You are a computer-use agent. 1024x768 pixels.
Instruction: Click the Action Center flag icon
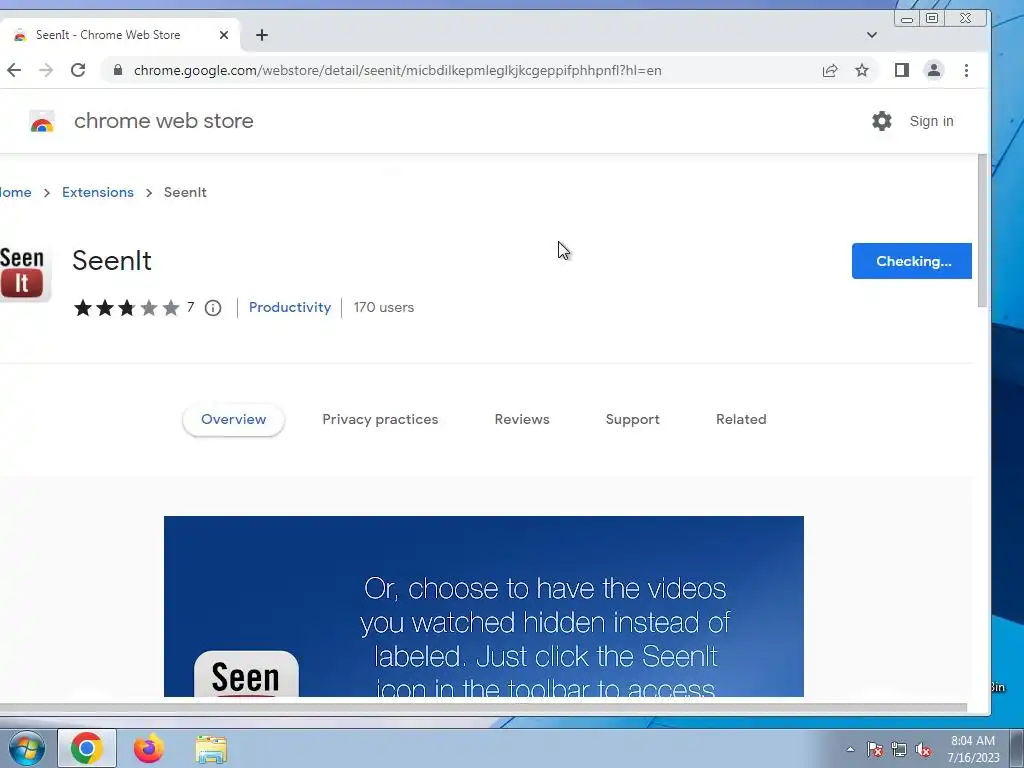[x=875, y=749]
